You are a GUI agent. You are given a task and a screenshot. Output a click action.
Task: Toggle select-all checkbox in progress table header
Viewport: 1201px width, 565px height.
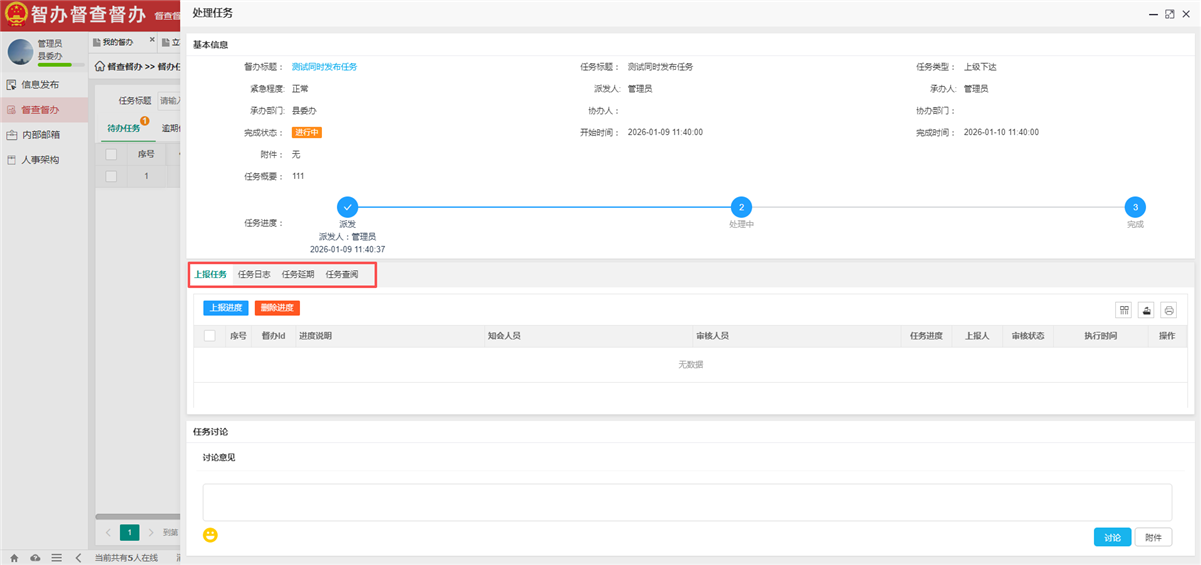click(210, 336)
